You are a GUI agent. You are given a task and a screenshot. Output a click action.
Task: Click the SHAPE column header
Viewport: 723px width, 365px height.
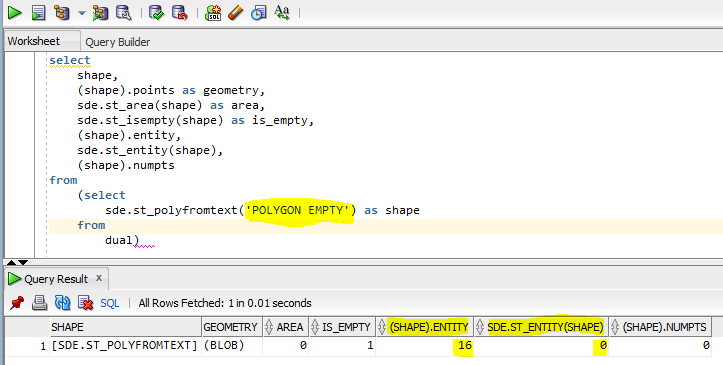coord(125,327)
